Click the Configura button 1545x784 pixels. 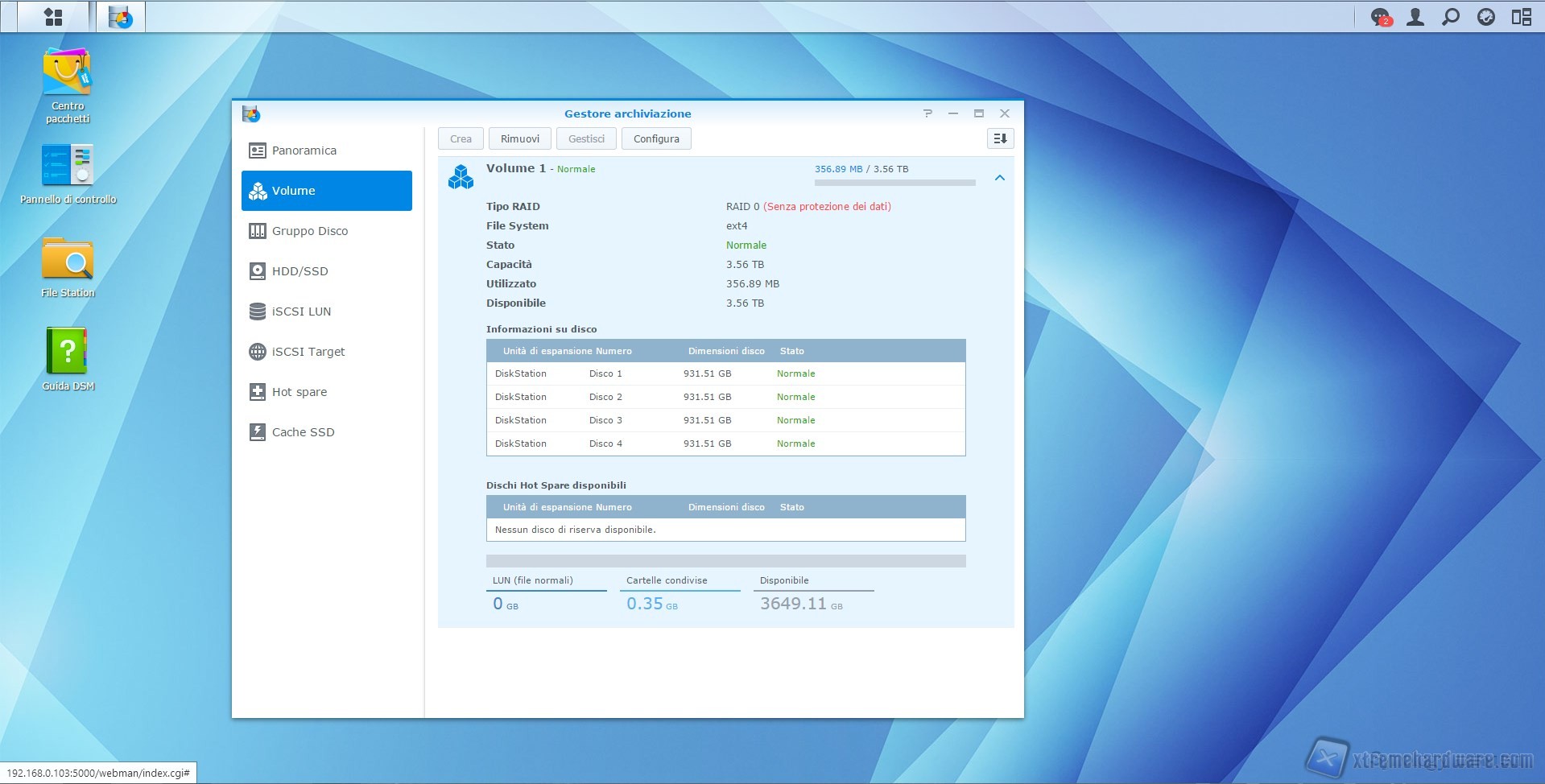click(656, 138)
